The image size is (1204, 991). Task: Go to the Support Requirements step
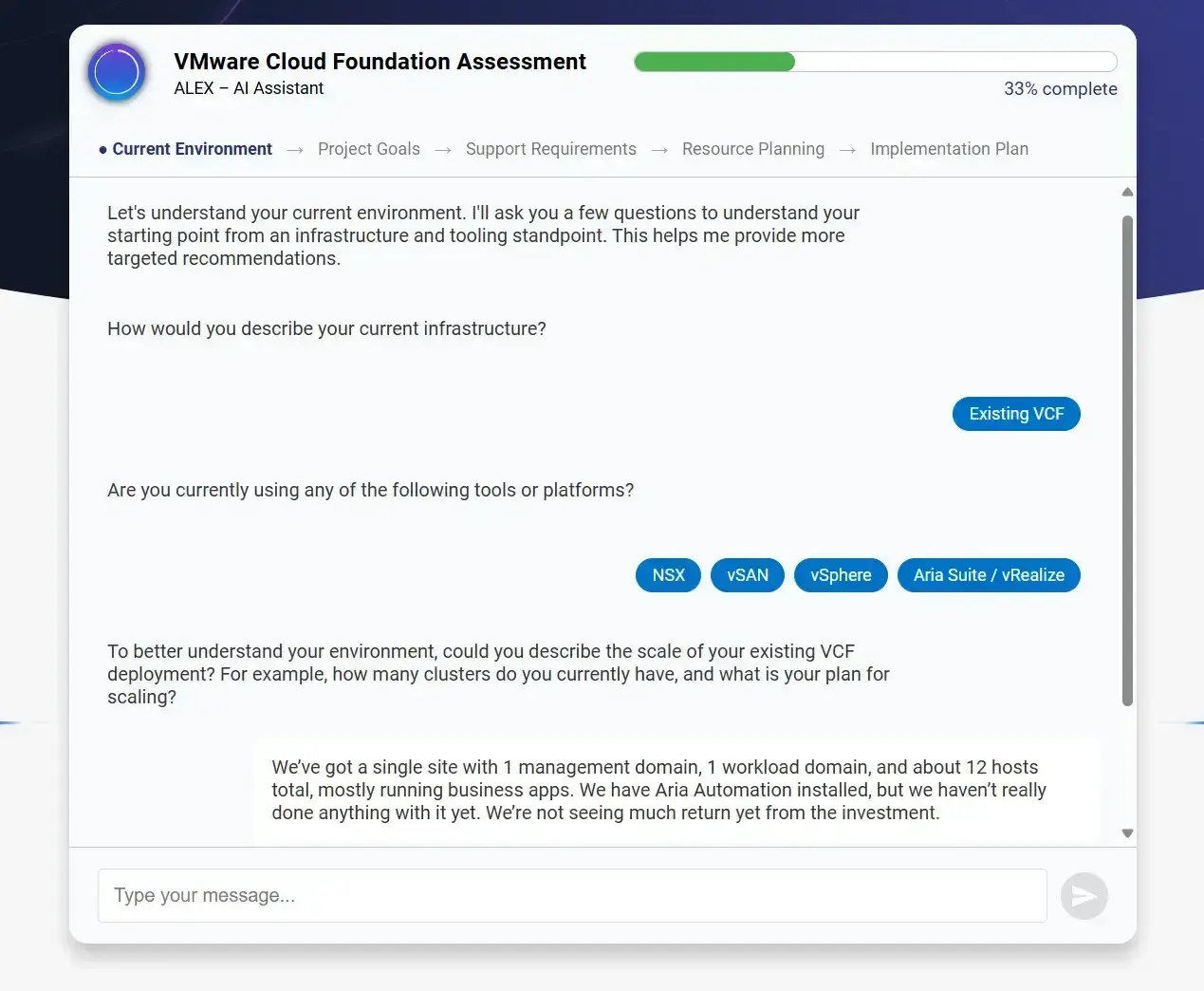tap(551, 149)
